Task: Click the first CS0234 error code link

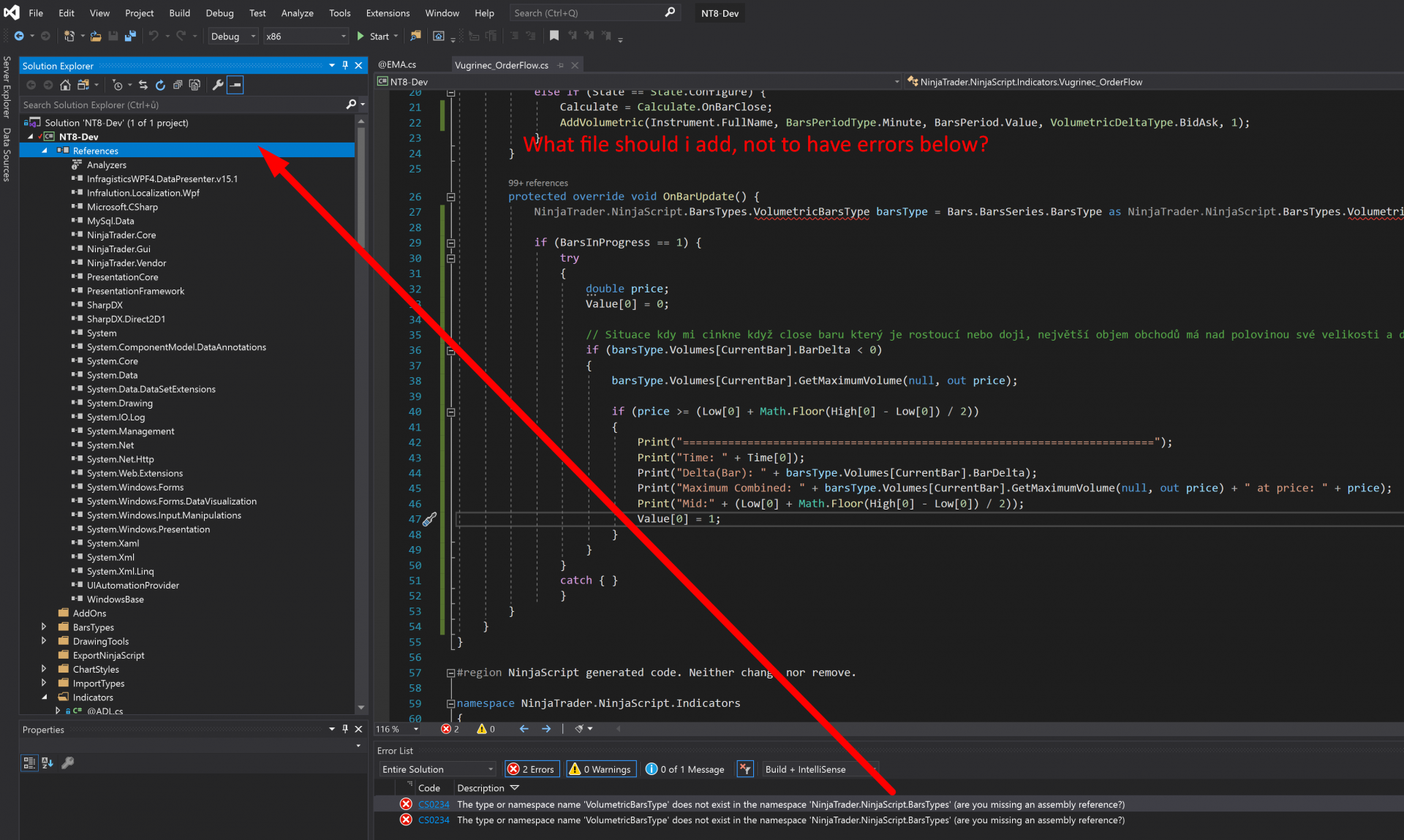Action: click(434, 804)
